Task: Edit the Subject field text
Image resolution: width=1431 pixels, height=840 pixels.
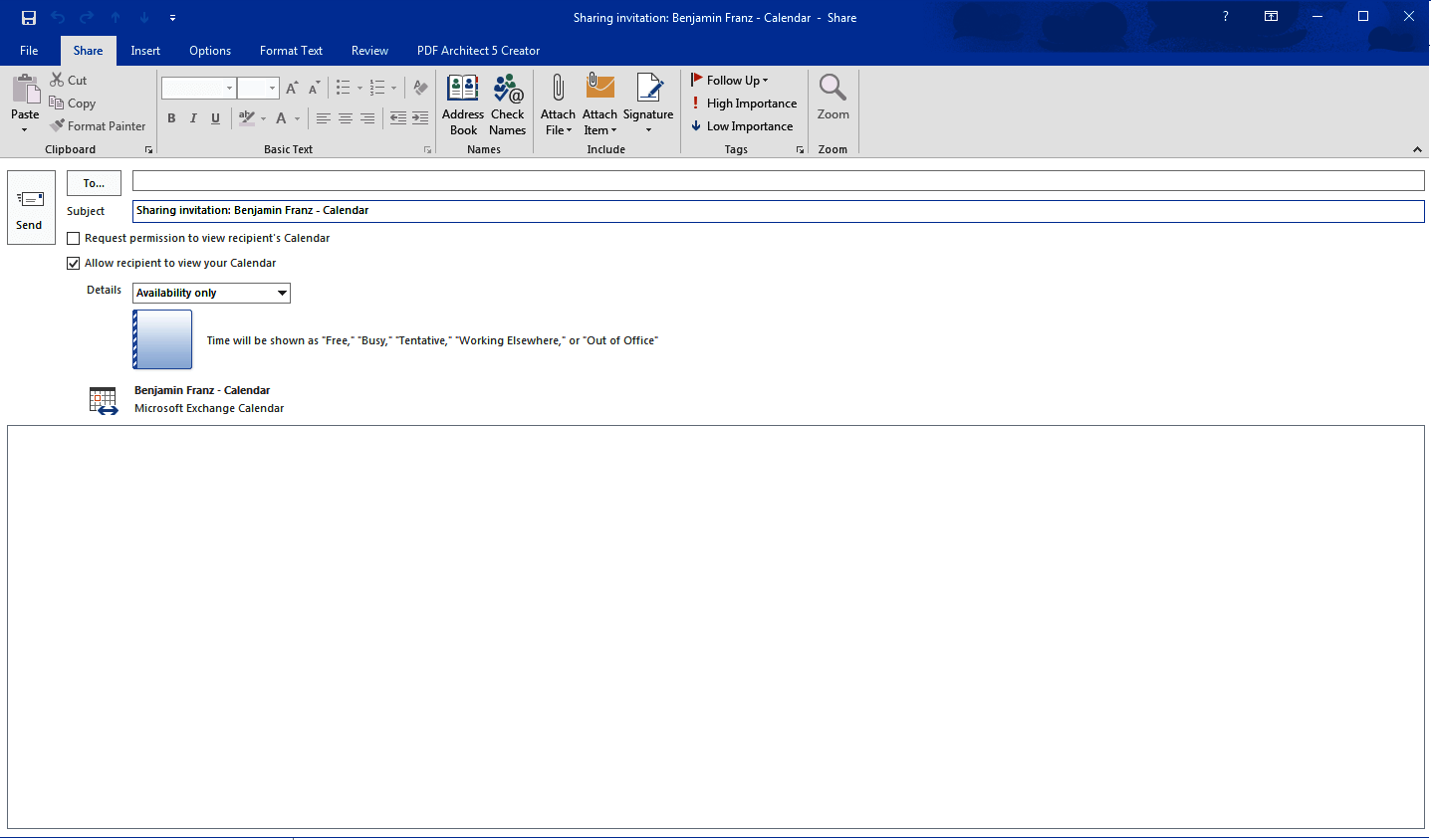Action: [779, 211]
